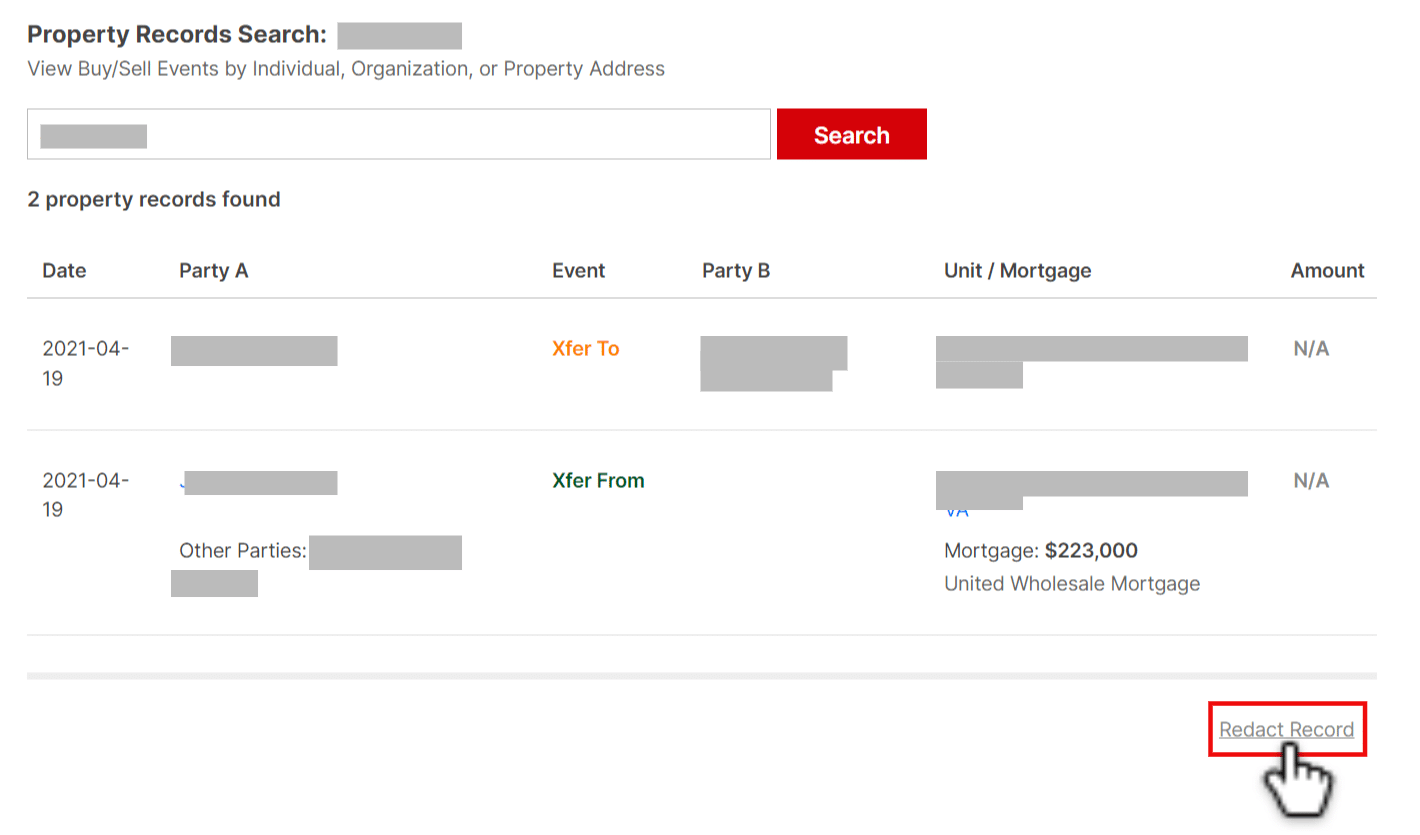Click the 2 property records found text
Screen dimensions: 1420x835
pyautogui.click(x=154, y=199)
